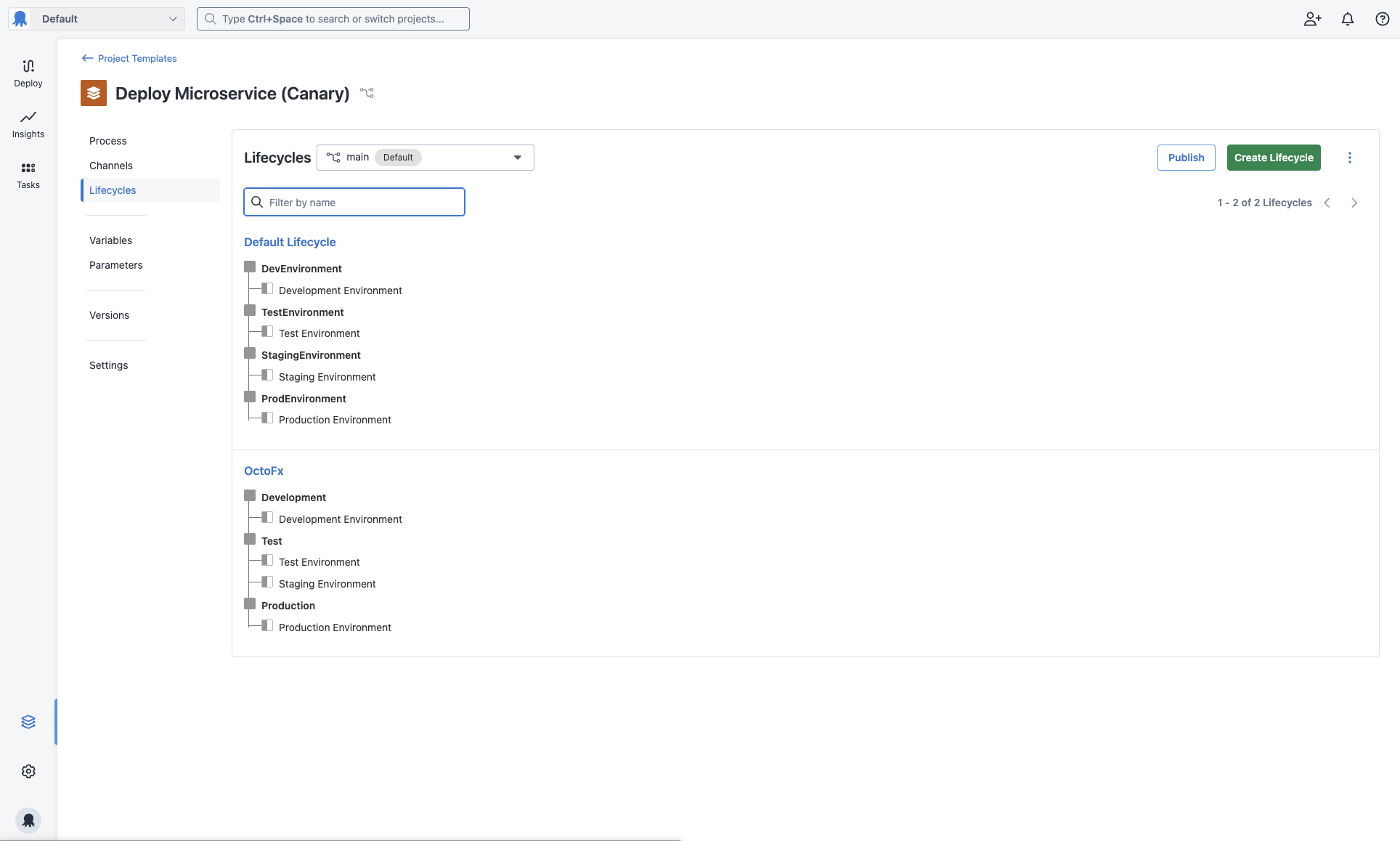This screenshot has width=1400, height=841.
Task: Click the OctoFx Test phase label
Action: [272, 541]
